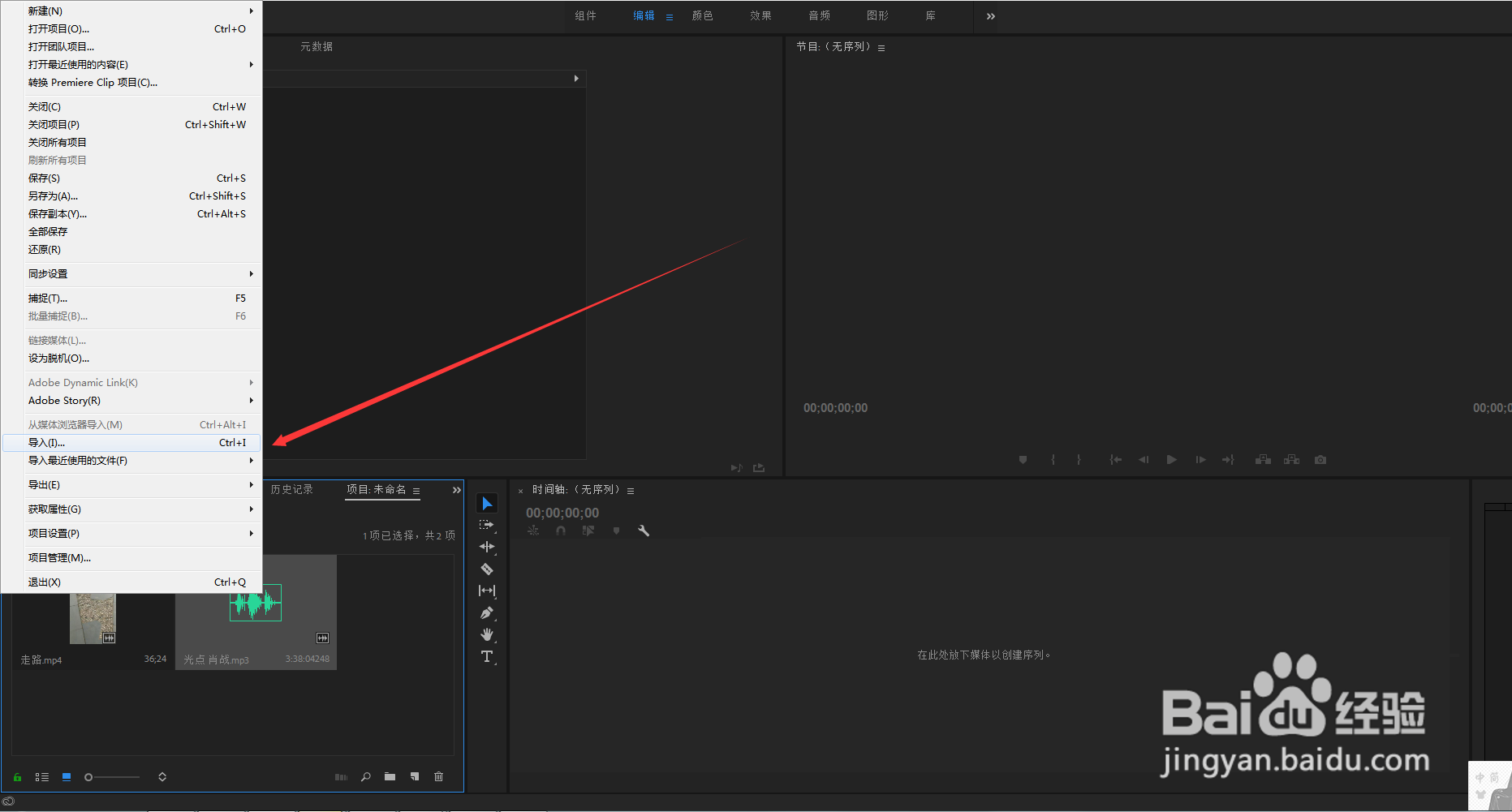Image resolution: width=1512 pixels, height=812 pixels.
Task: Click Mark In brace button
Action: [1053, 460]
